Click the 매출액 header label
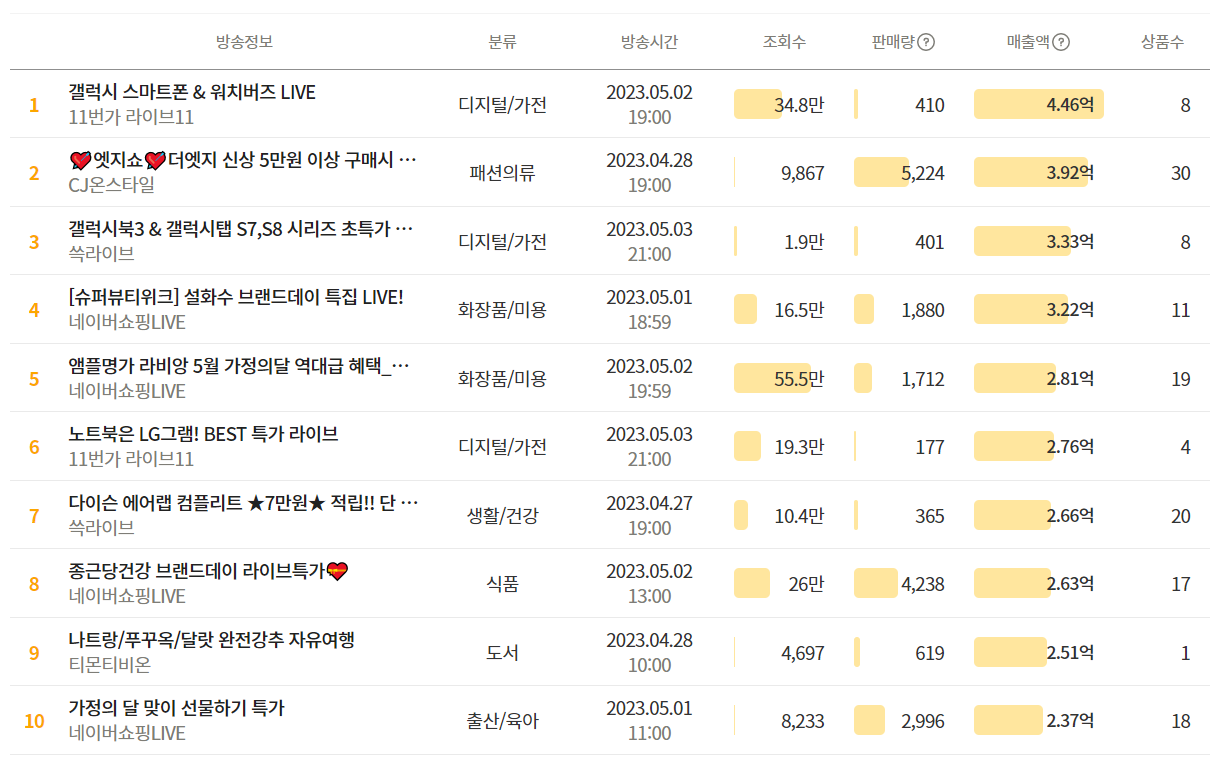Viewport: 1227px width, 765px height. click(x=1028, y=42)
